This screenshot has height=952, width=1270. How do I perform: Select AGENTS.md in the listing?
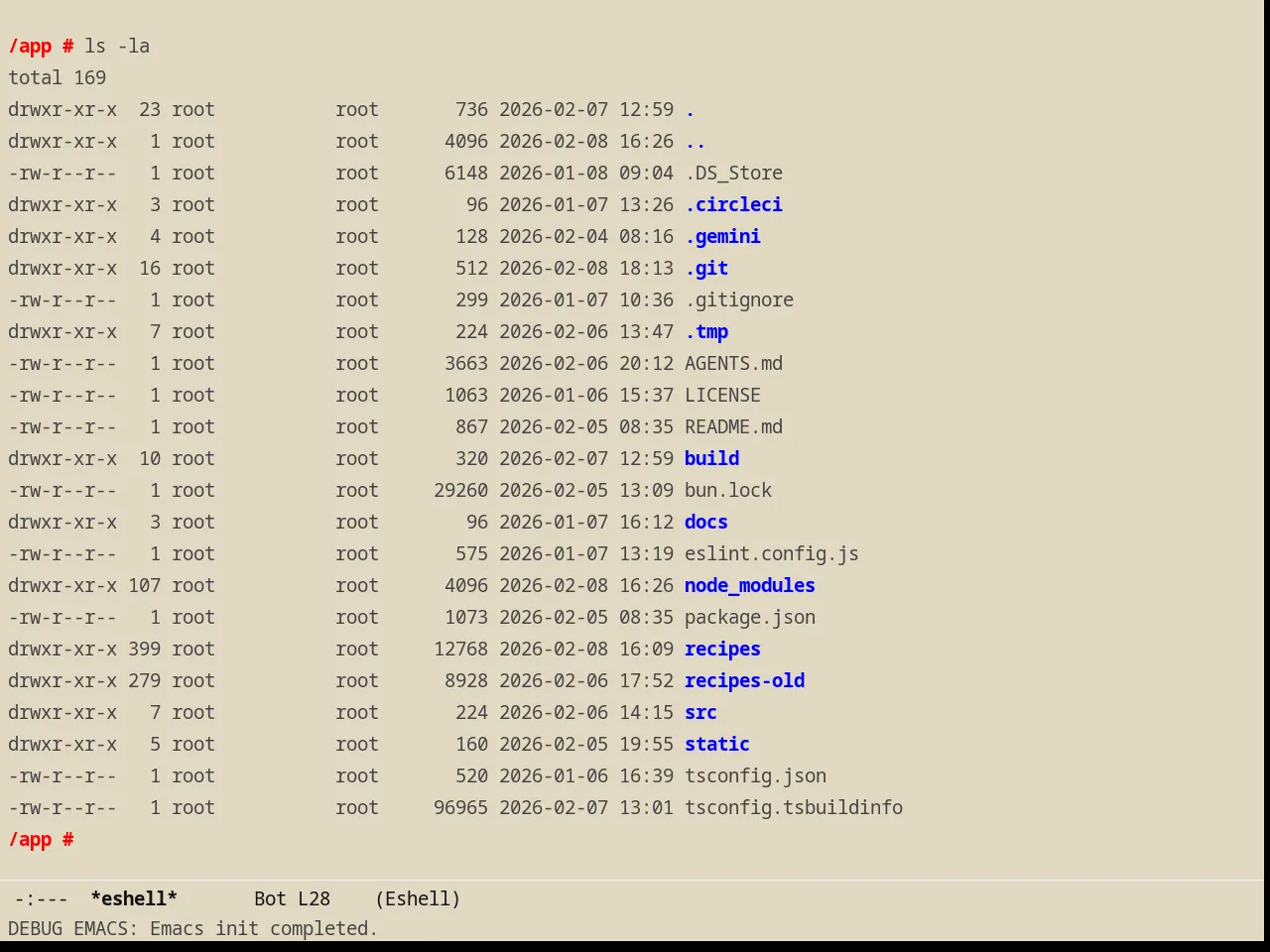pos(733,363)
